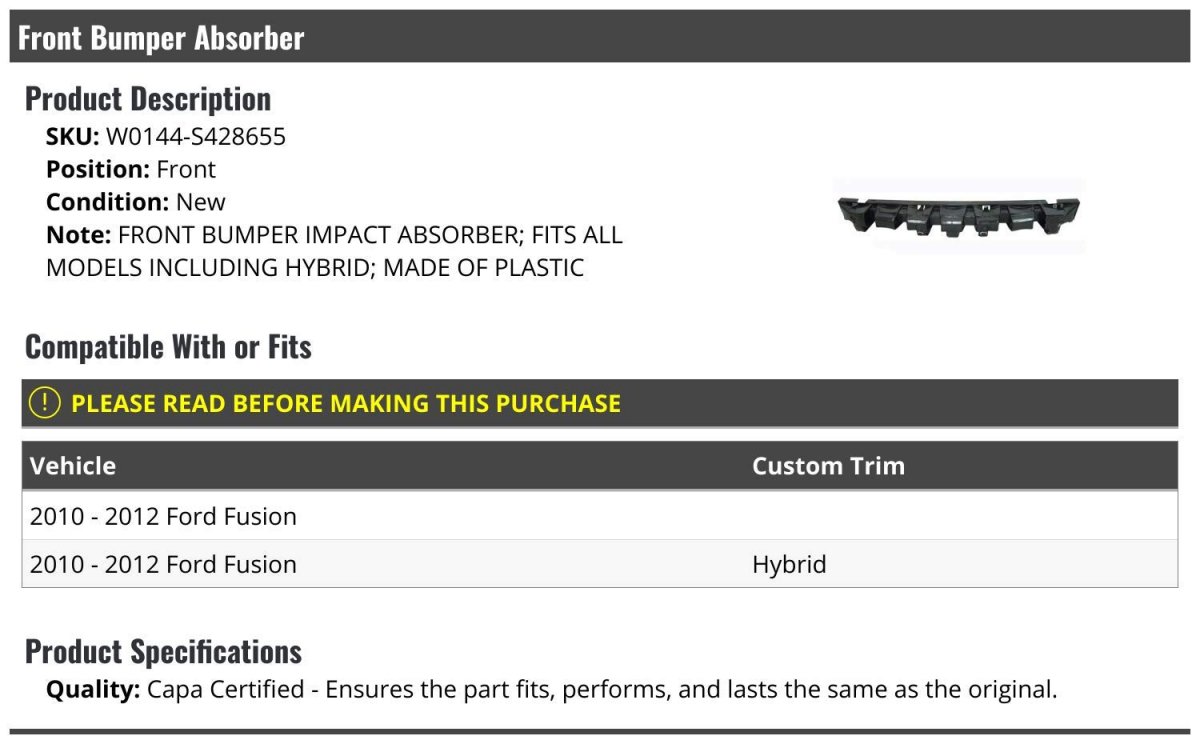This screenshot has width=1200, height=744.
Task: Click the Product Specifications heading
Action: click(163, 651)
